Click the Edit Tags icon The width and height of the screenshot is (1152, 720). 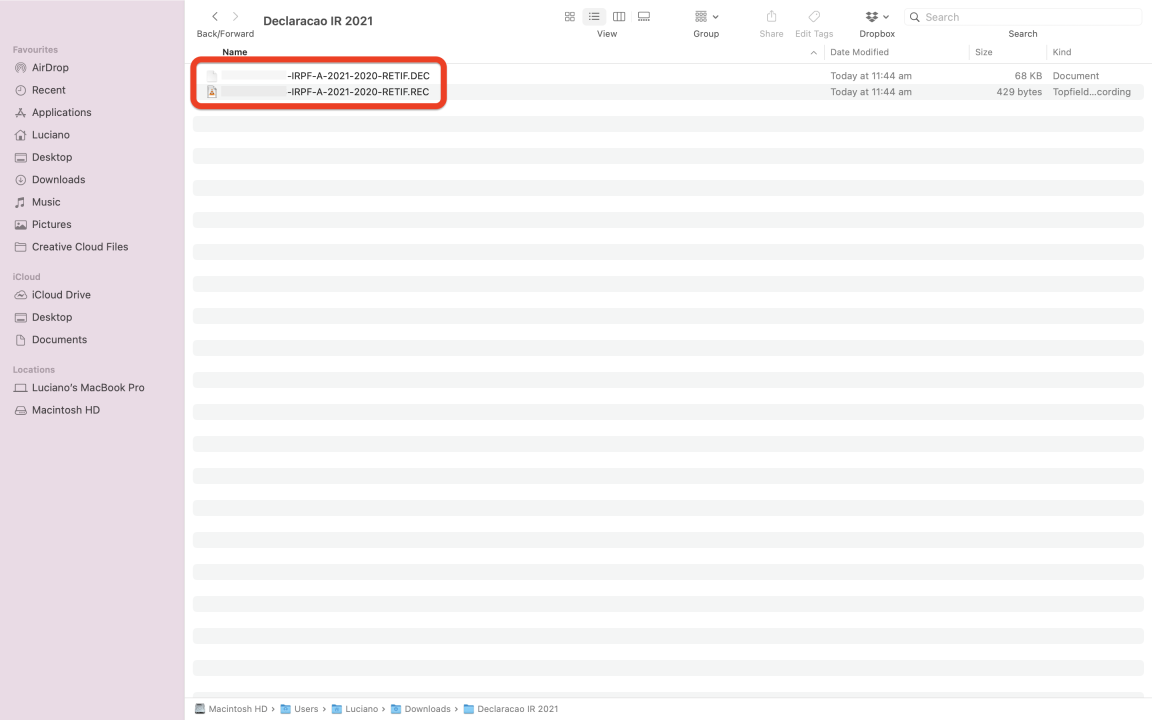814,17
